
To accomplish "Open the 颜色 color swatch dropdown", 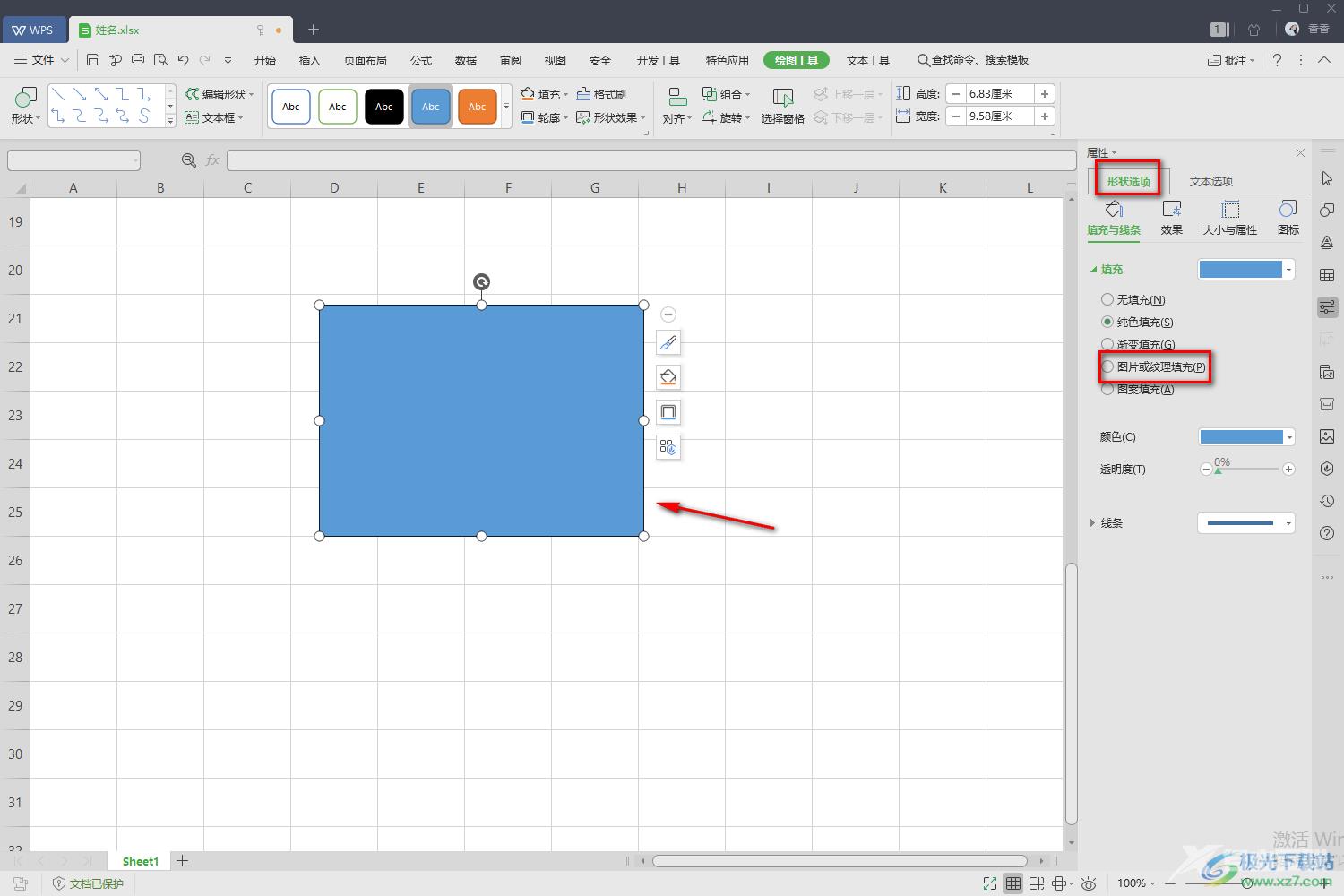I will pos(1247,437).
